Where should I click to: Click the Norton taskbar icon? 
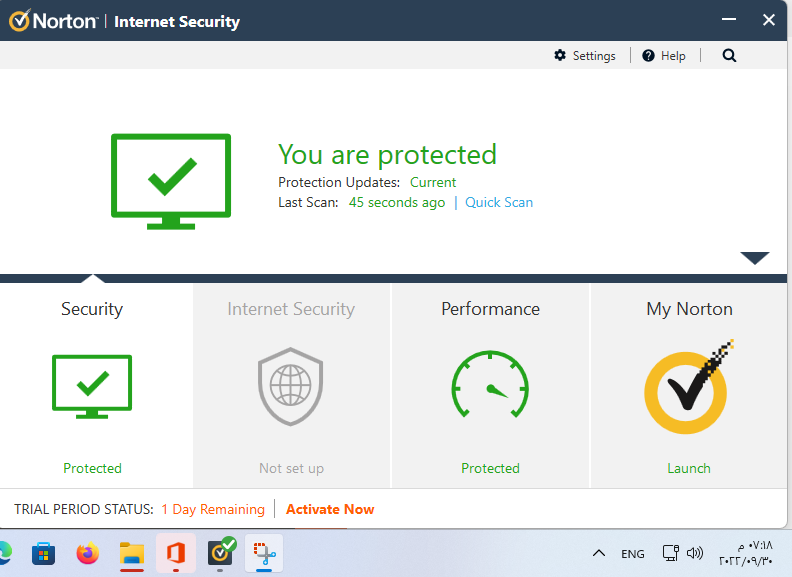click(x=220, y=552)
